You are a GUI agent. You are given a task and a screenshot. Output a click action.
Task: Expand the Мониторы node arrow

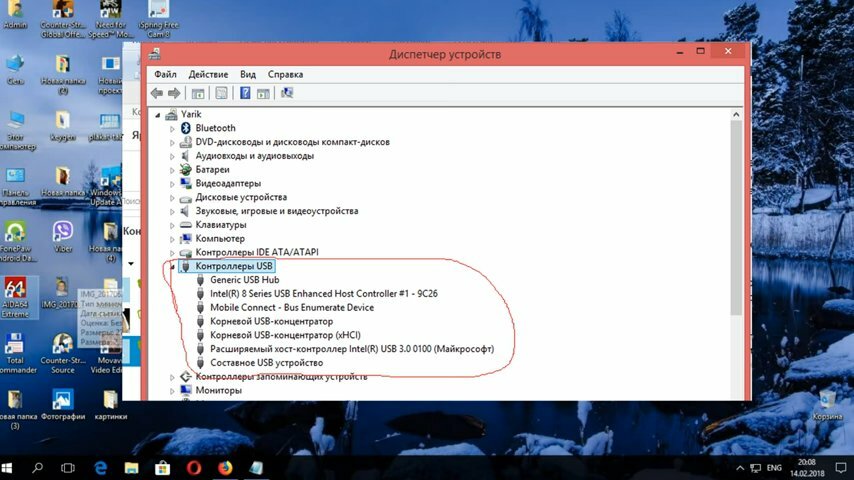[x=172, y=391]
